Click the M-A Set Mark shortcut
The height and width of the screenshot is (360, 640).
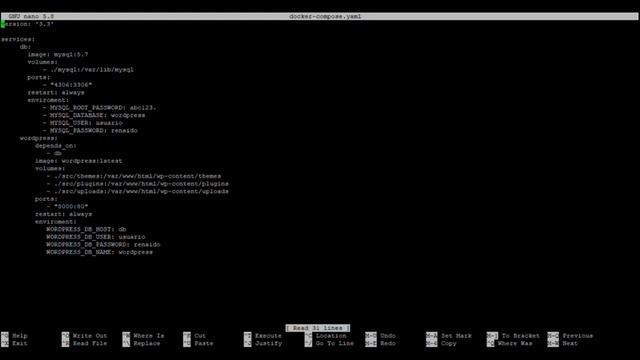click(x=449, y=336)
